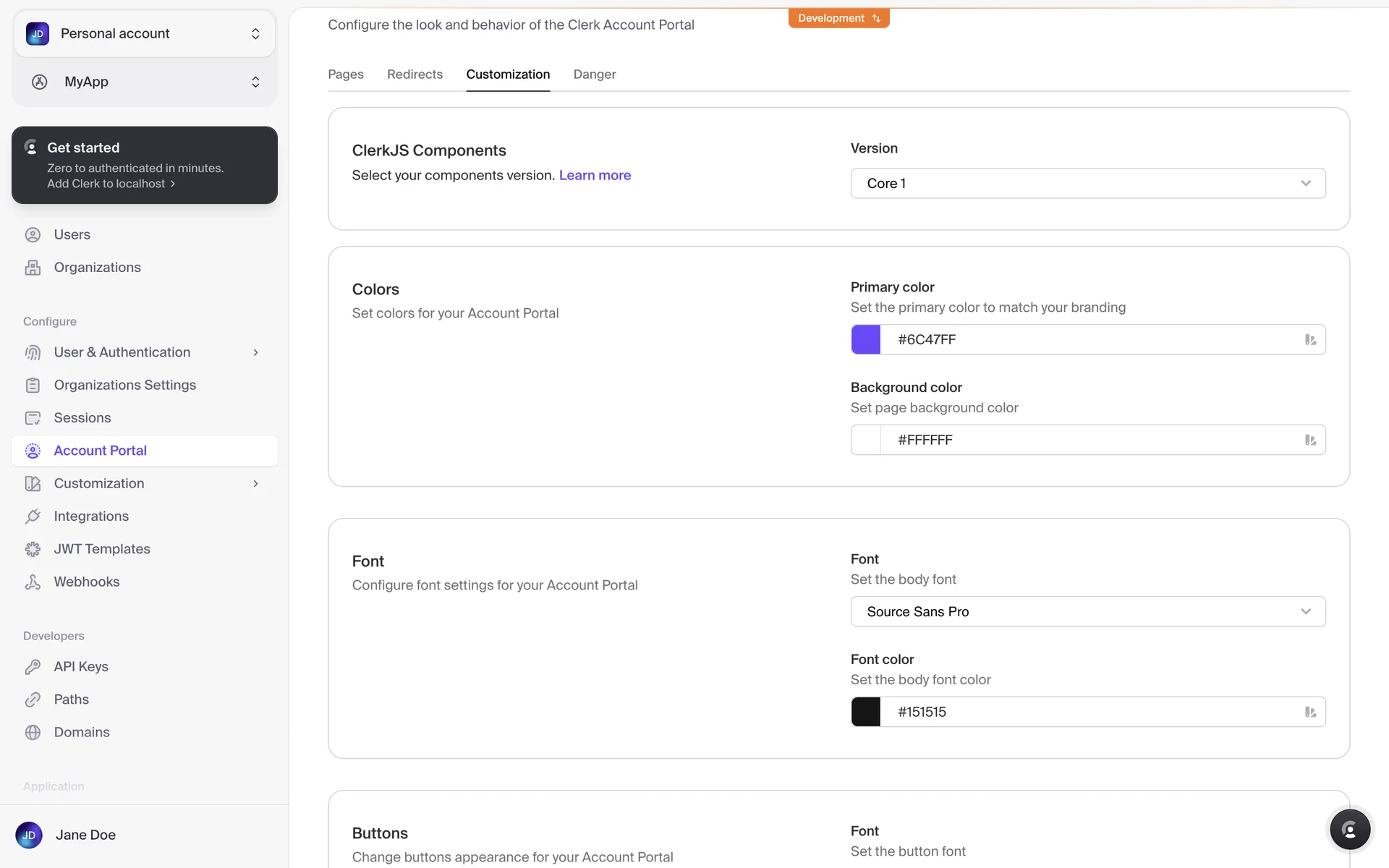
Task: Open the Core 1 version dropdown
Action: click(x=1087, y=184)
